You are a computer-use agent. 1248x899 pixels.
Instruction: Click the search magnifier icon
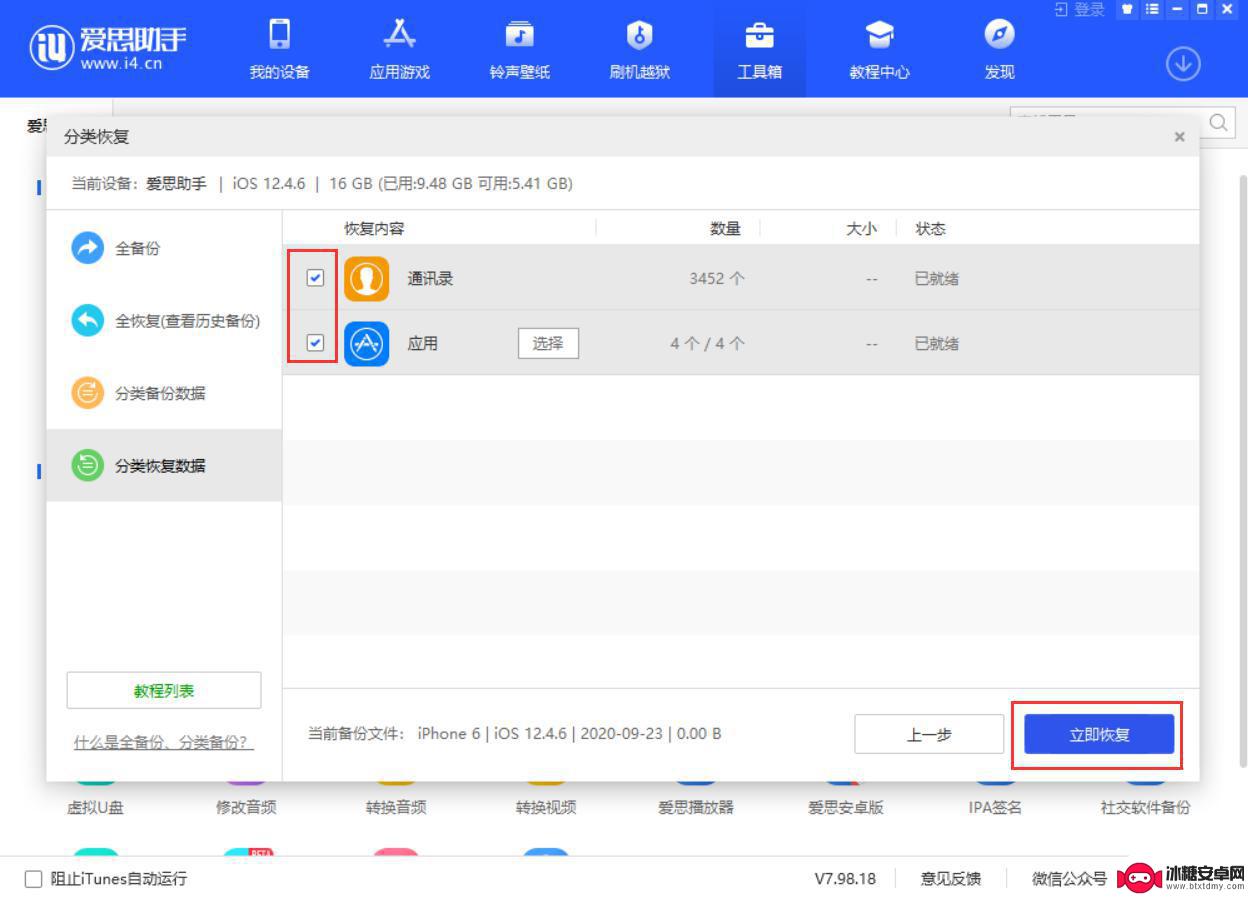[1219, 122]
